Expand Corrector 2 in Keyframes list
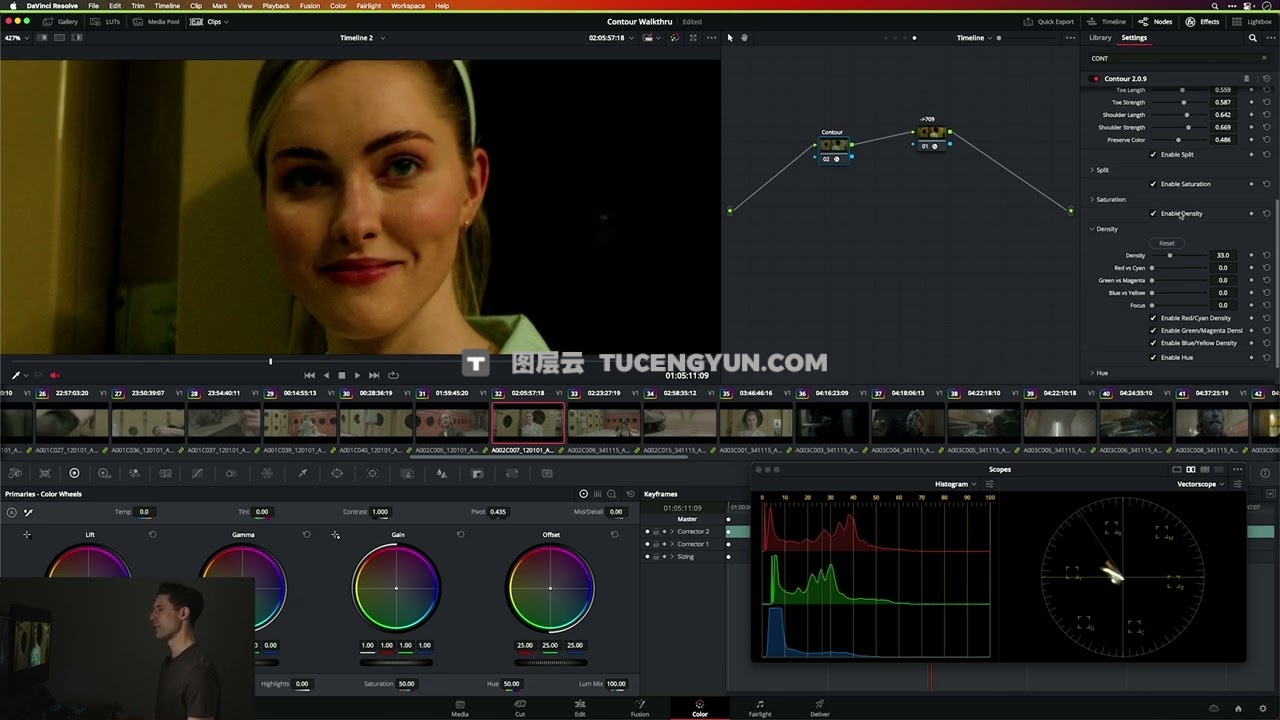The height and width of the screenshot is (720, 1280). tap(672, 532)
